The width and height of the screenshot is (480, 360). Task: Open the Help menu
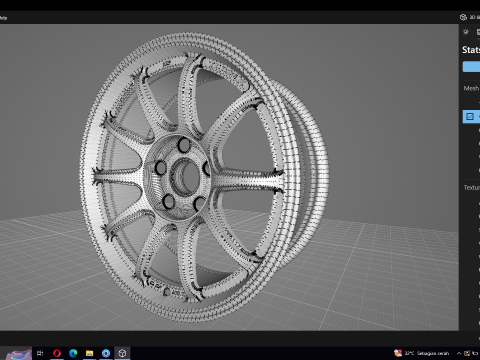pyautogui.click(x=3, y=18)
